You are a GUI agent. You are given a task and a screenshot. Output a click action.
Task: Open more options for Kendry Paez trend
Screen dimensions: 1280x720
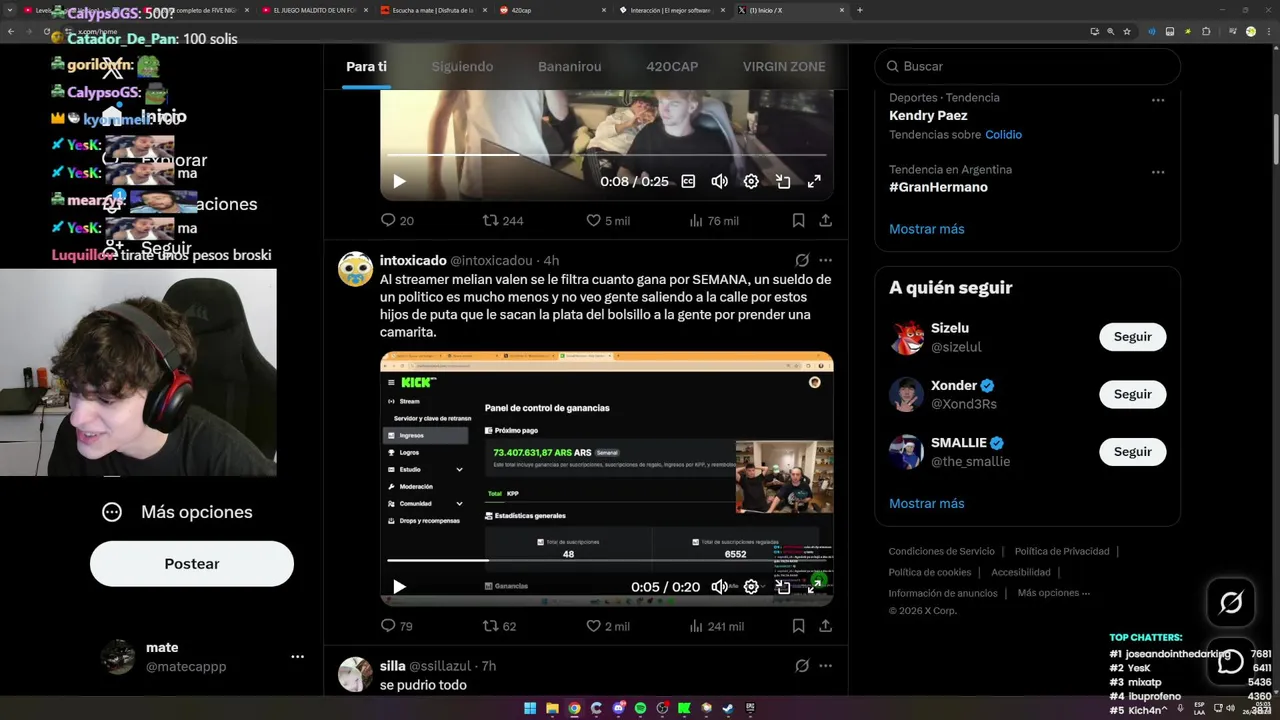1158,100
